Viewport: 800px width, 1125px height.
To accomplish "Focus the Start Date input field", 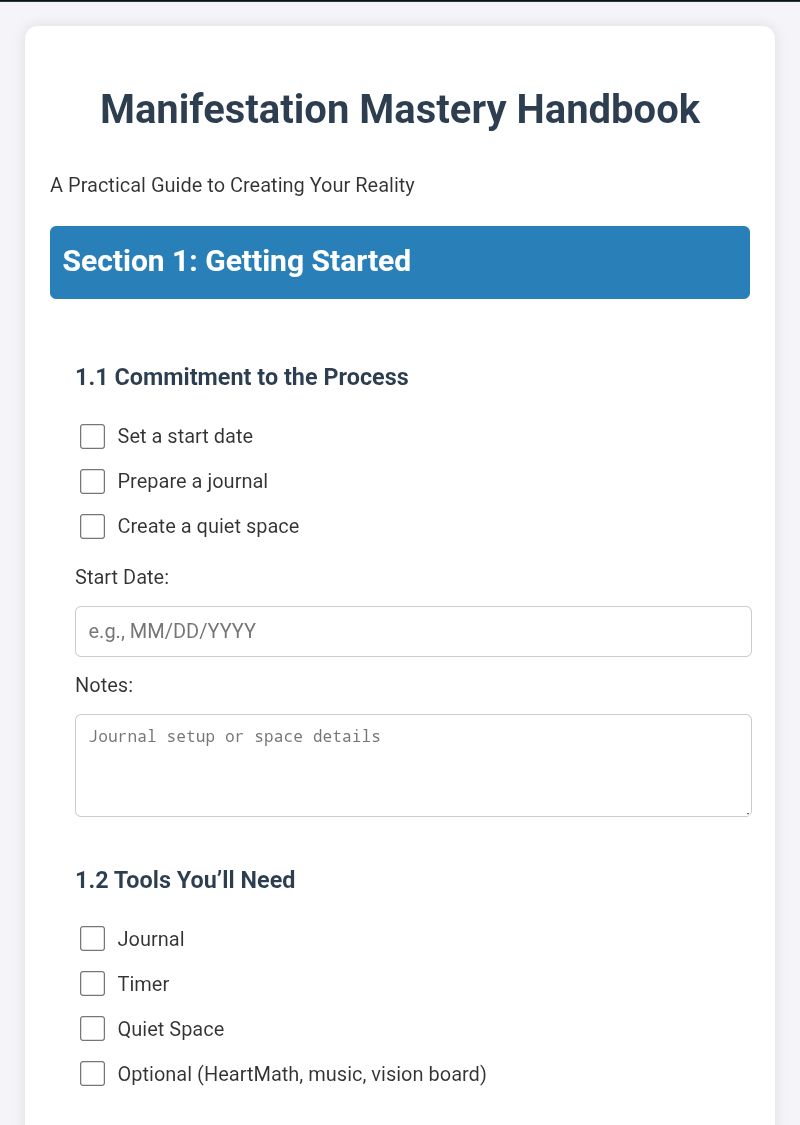I will pos(413,631).
